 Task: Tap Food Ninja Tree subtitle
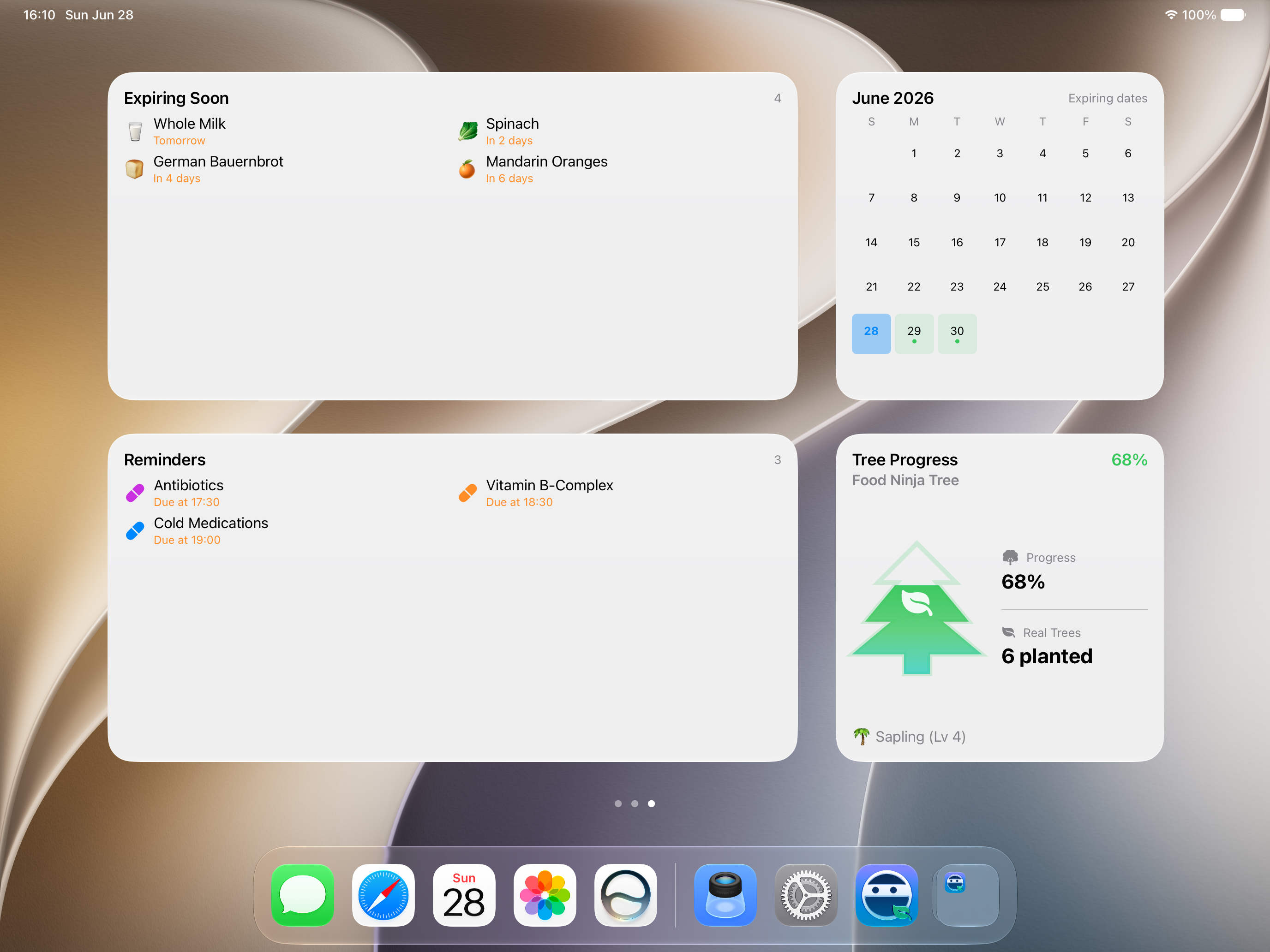905,480
